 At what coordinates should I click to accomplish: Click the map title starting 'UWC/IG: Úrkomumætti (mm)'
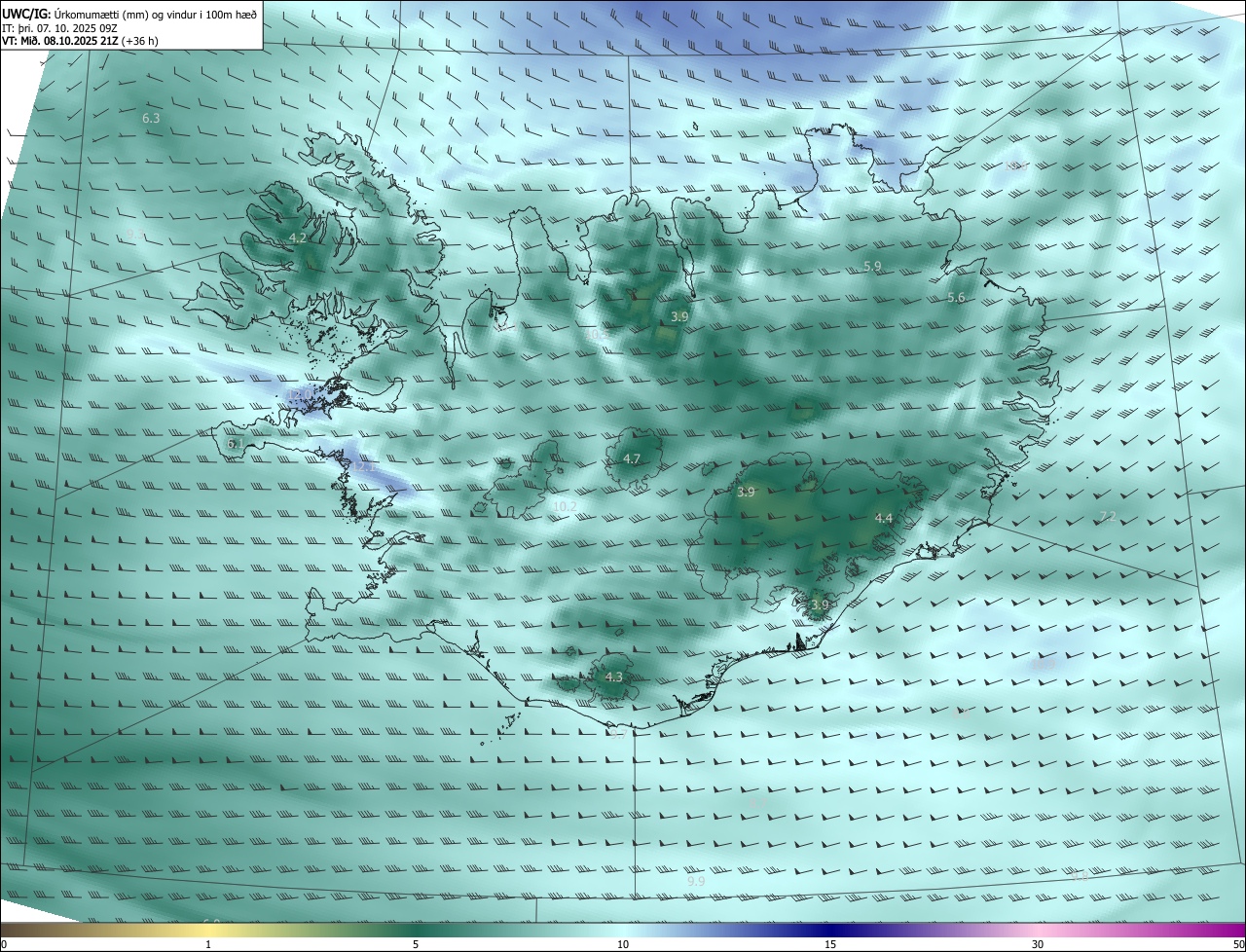click(x=129, y=13)
